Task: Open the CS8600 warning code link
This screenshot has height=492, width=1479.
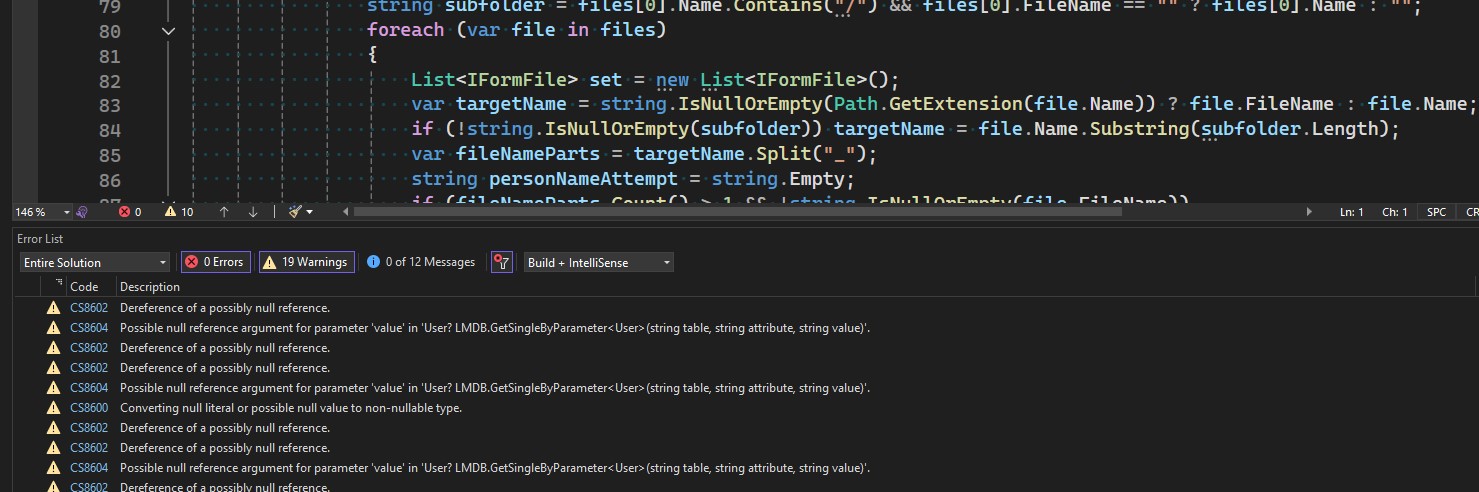Action: coord(89,408)
